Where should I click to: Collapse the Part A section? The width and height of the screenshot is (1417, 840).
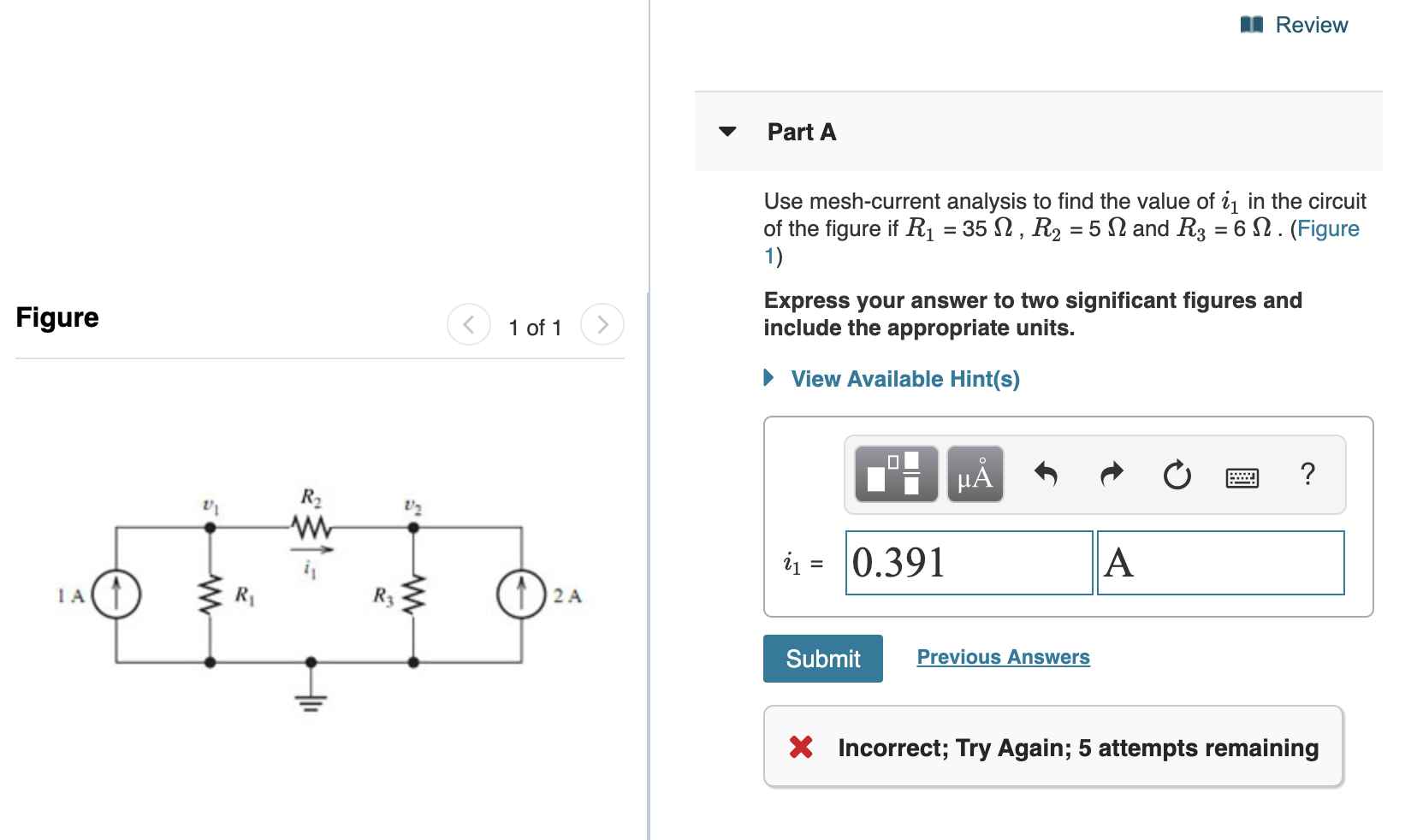tap(726, 132)
